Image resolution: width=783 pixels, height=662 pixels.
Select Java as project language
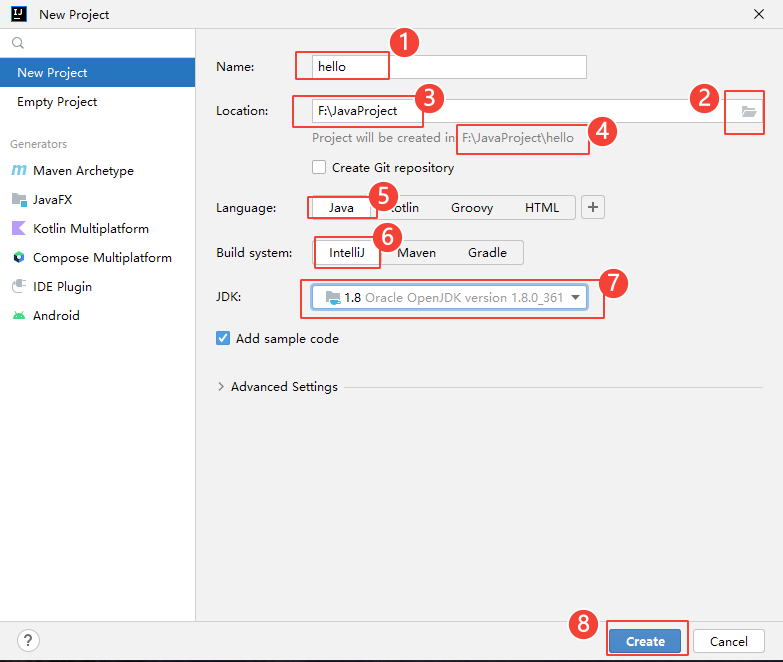[342, 208]
